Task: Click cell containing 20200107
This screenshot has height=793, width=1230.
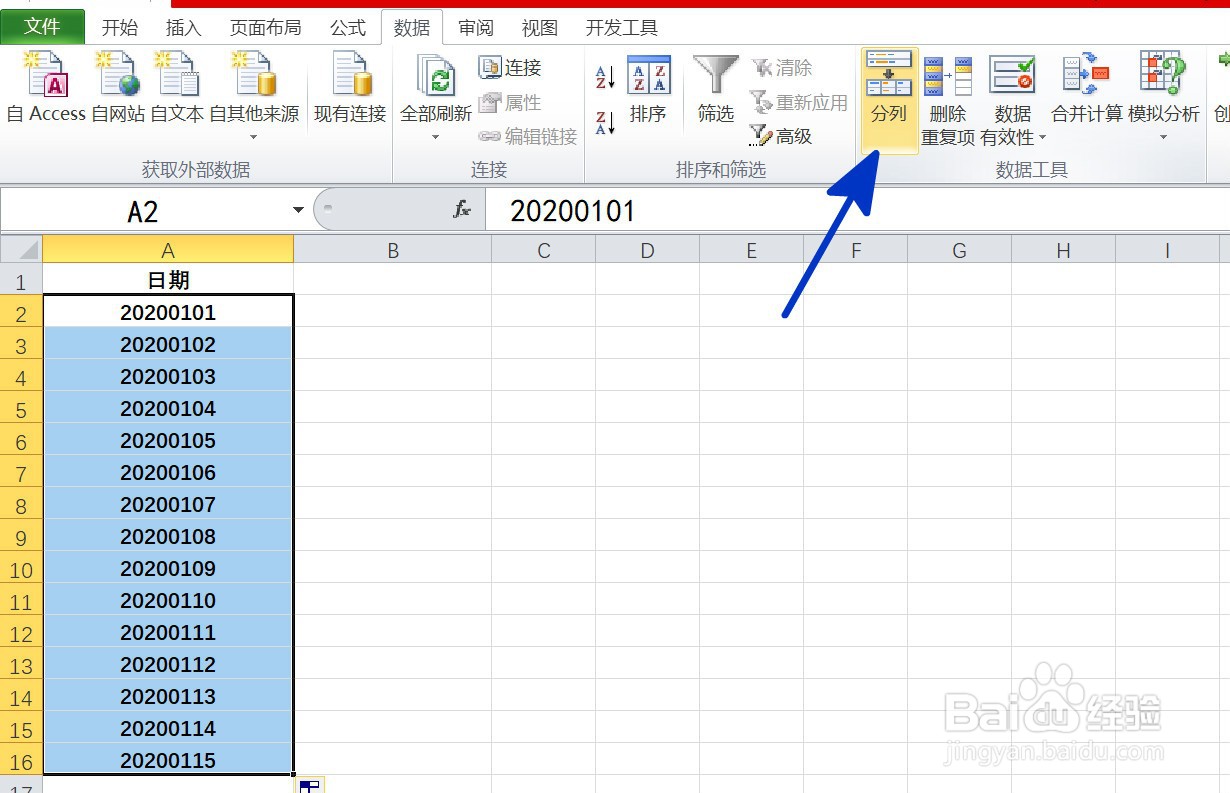Action: (x=168, y=504)
